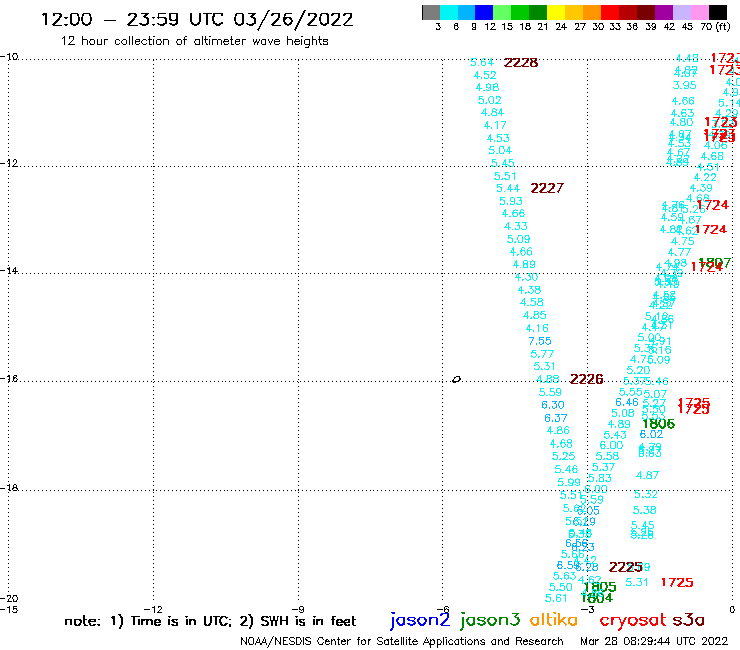This screenshot has width=740, height=650.
Task: Click subtitle '12 hour collection of altimeter wave heights'
Action: [x=194, y=41]
